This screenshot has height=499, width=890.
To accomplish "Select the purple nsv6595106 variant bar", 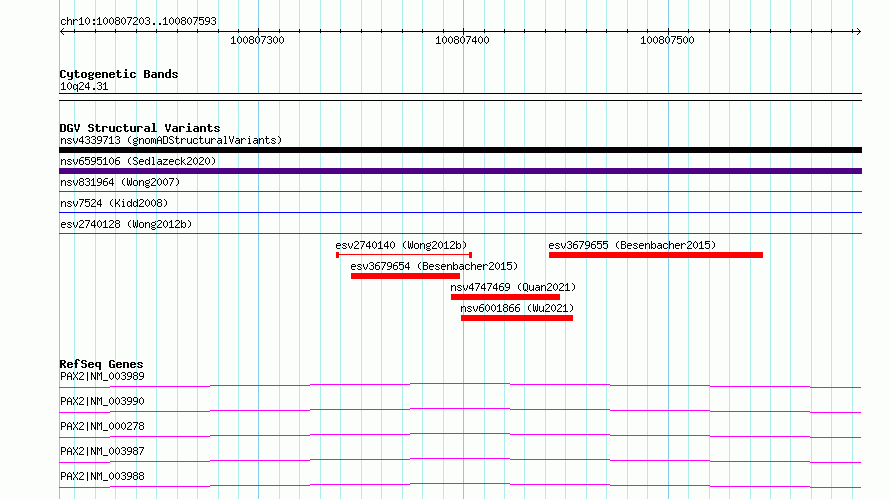I will coord(460,171).
